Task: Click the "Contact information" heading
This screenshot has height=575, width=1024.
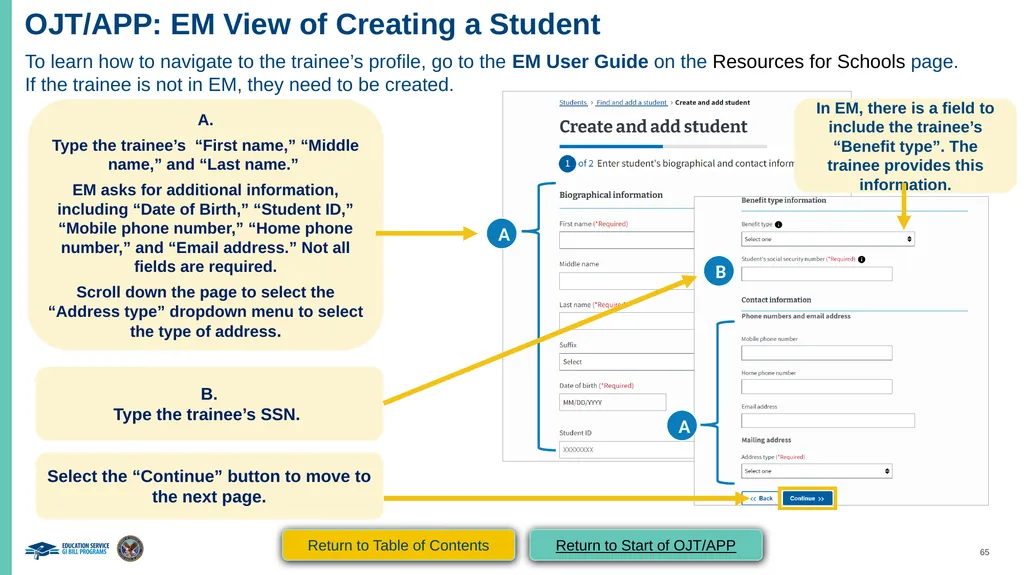Action: [776, 300]
